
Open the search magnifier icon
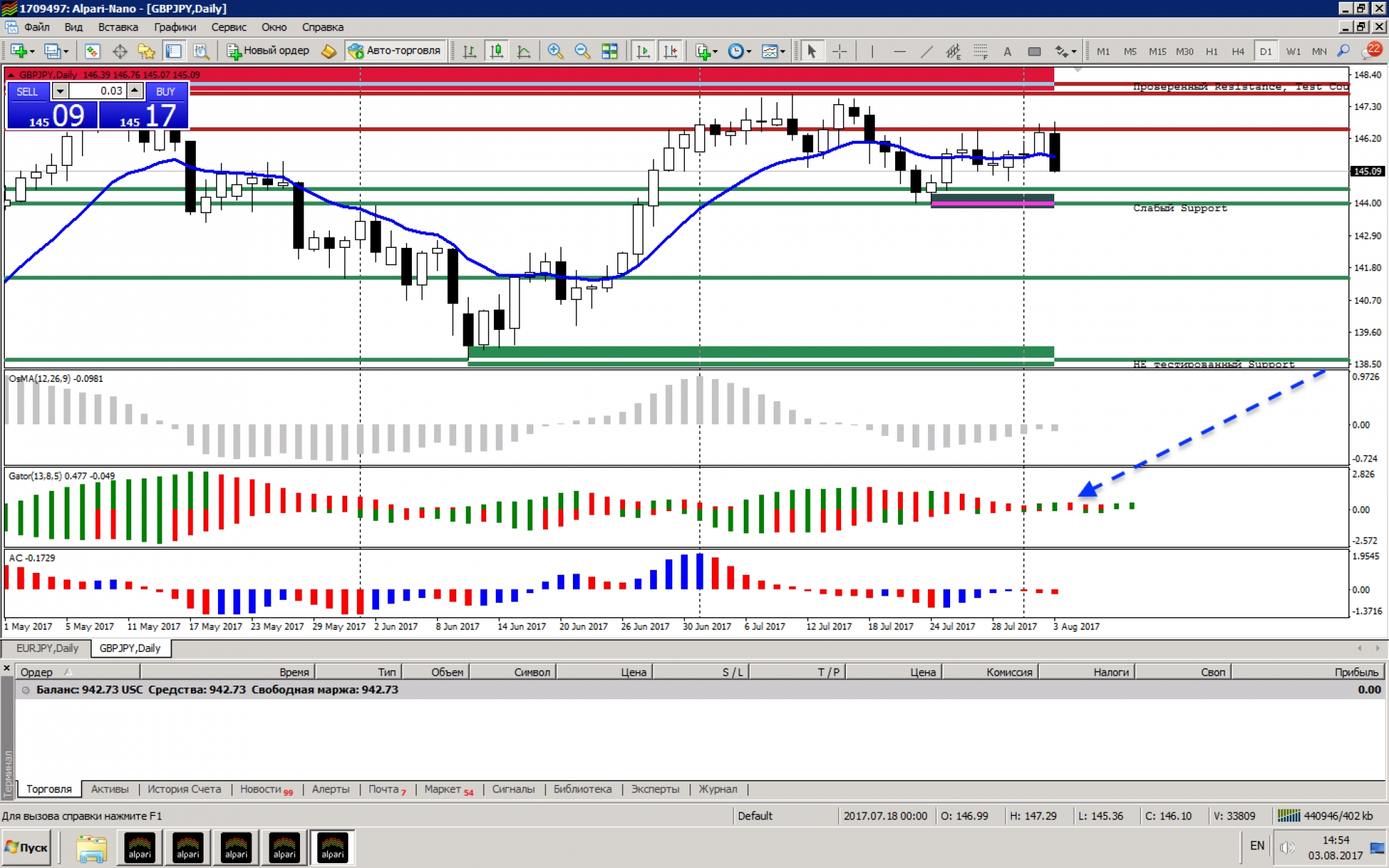coord(1344,51)
